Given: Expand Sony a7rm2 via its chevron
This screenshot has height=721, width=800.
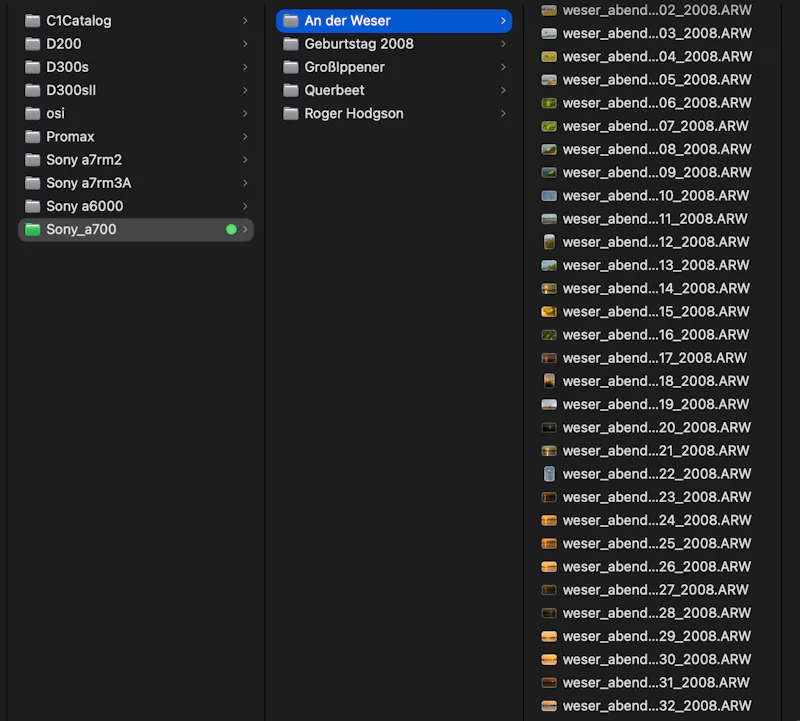Looking at the screenshot, I should point(245,160).
